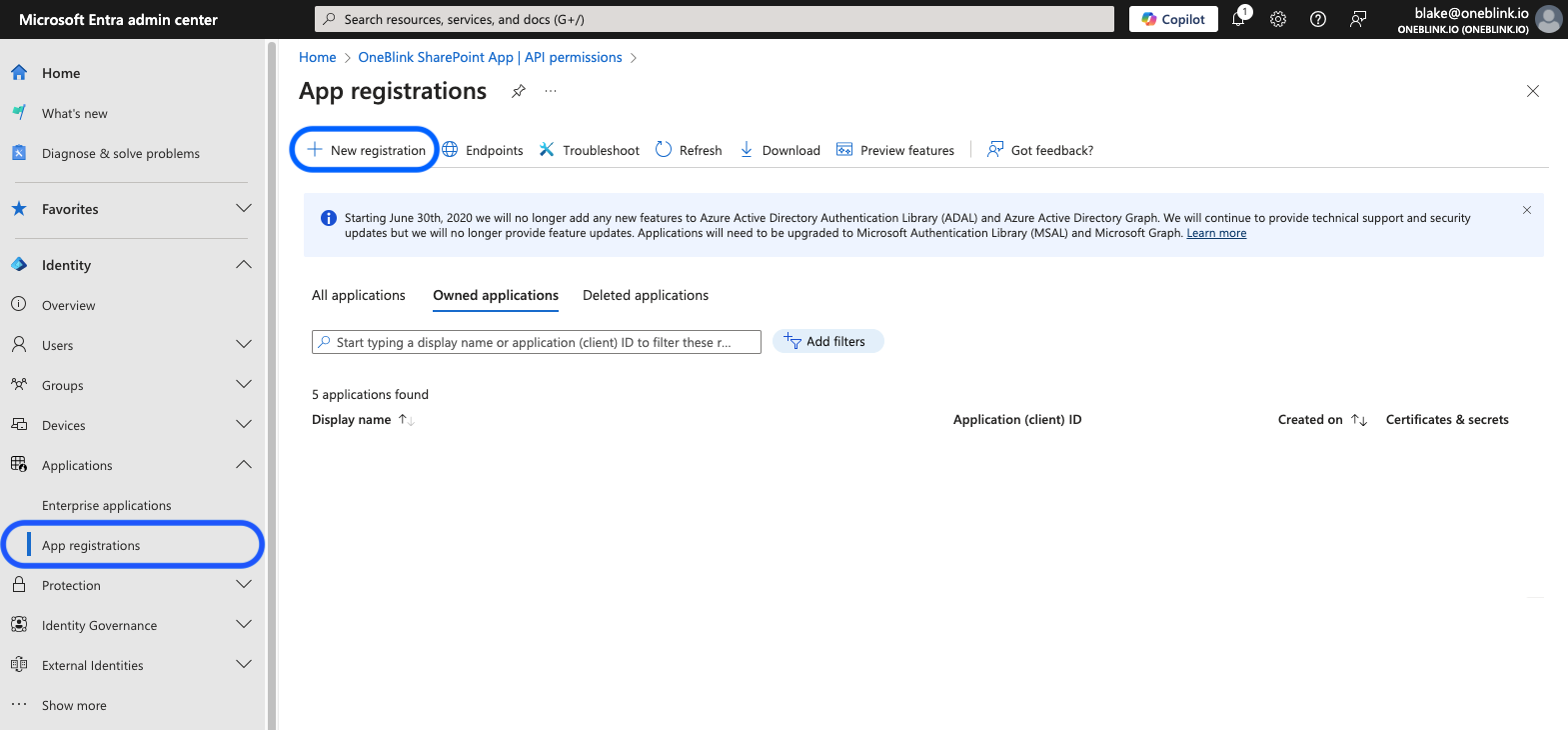1568x730 pixels.
Task: Open Preview features
Action: point(895,150)
